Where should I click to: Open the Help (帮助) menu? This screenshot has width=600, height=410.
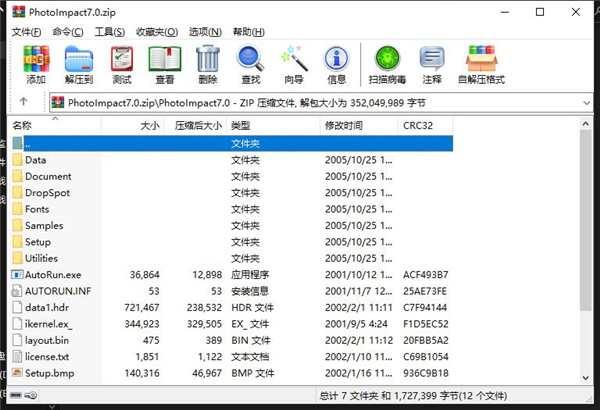(249, 32)
